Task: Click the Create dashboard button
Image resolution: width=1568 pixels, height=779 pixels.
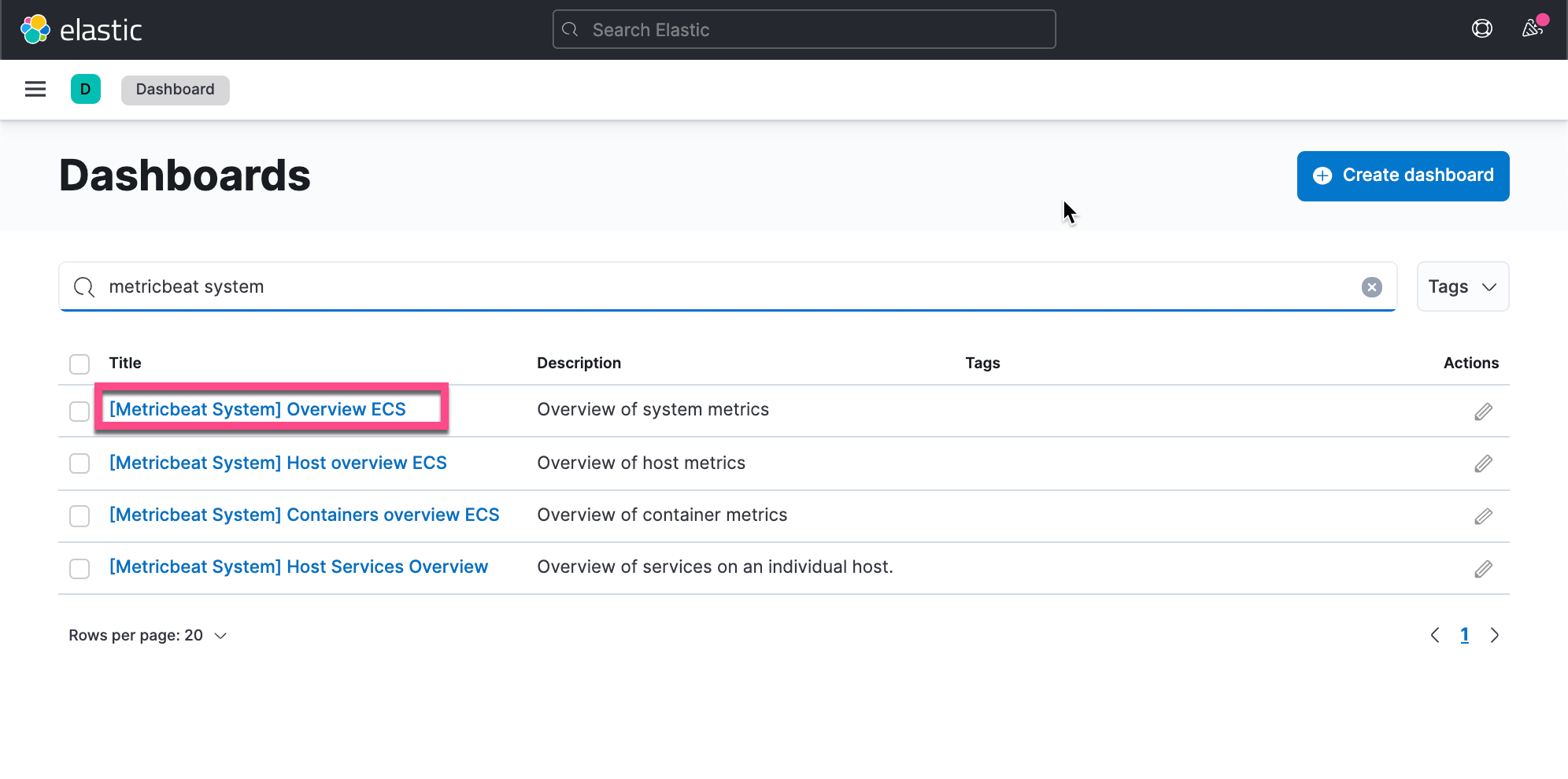Action: [x=1403, y=175]
